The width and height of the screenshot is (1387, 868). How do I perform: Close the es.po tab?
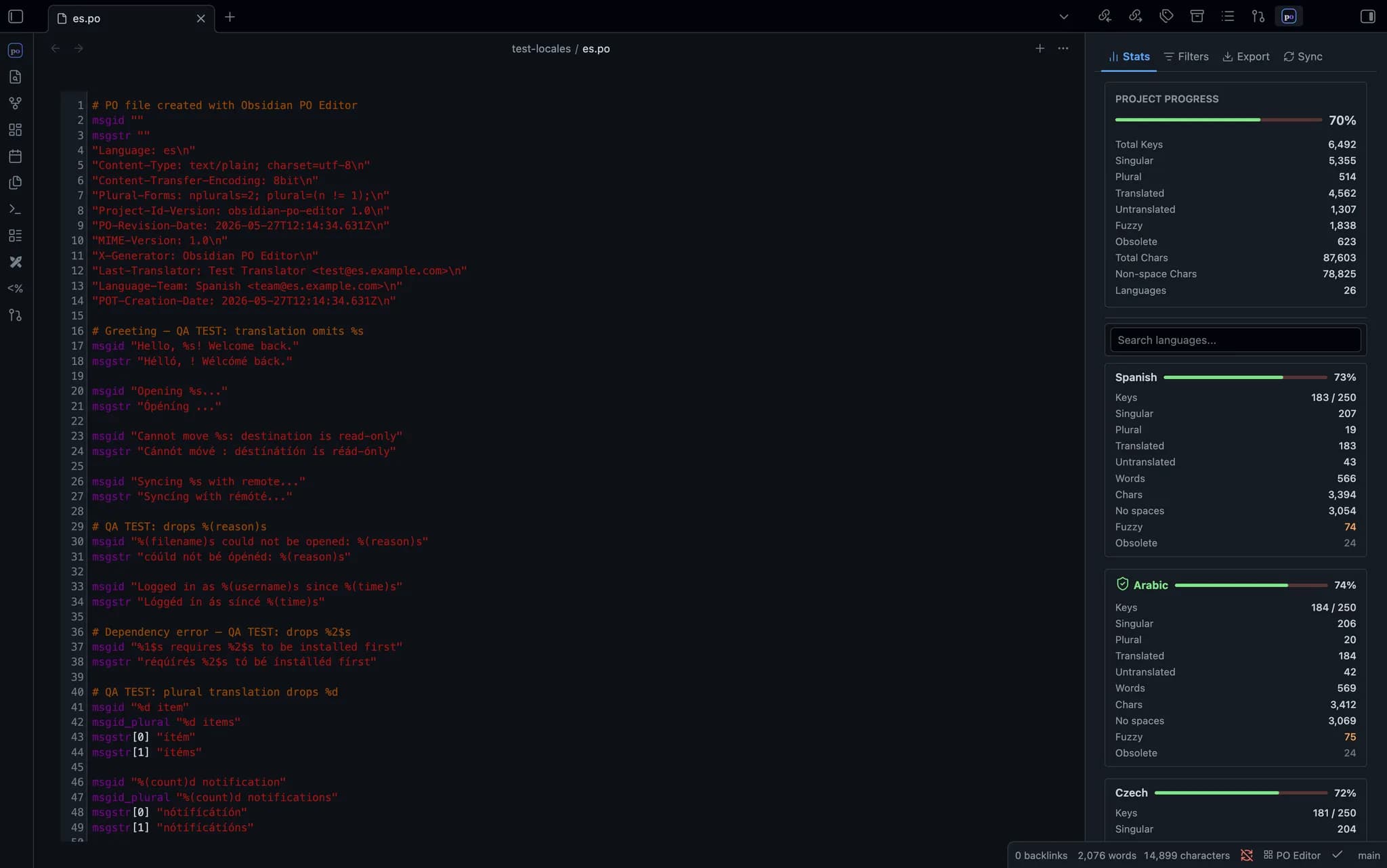tap(200, 18)
